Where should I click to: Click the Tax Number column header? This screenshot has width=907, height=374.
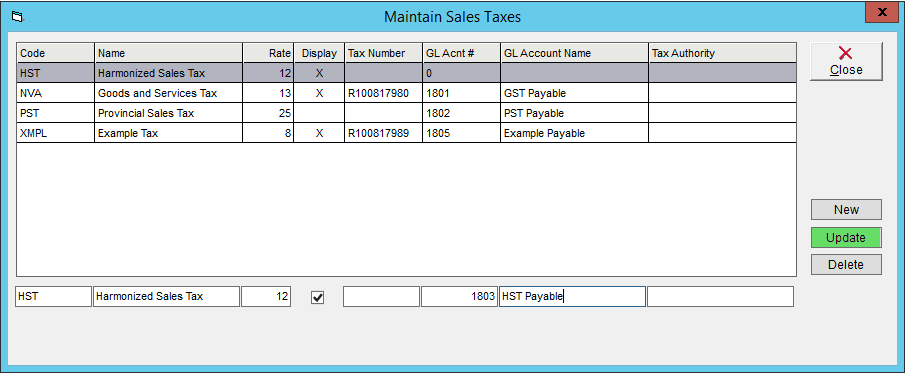(384, 53)
